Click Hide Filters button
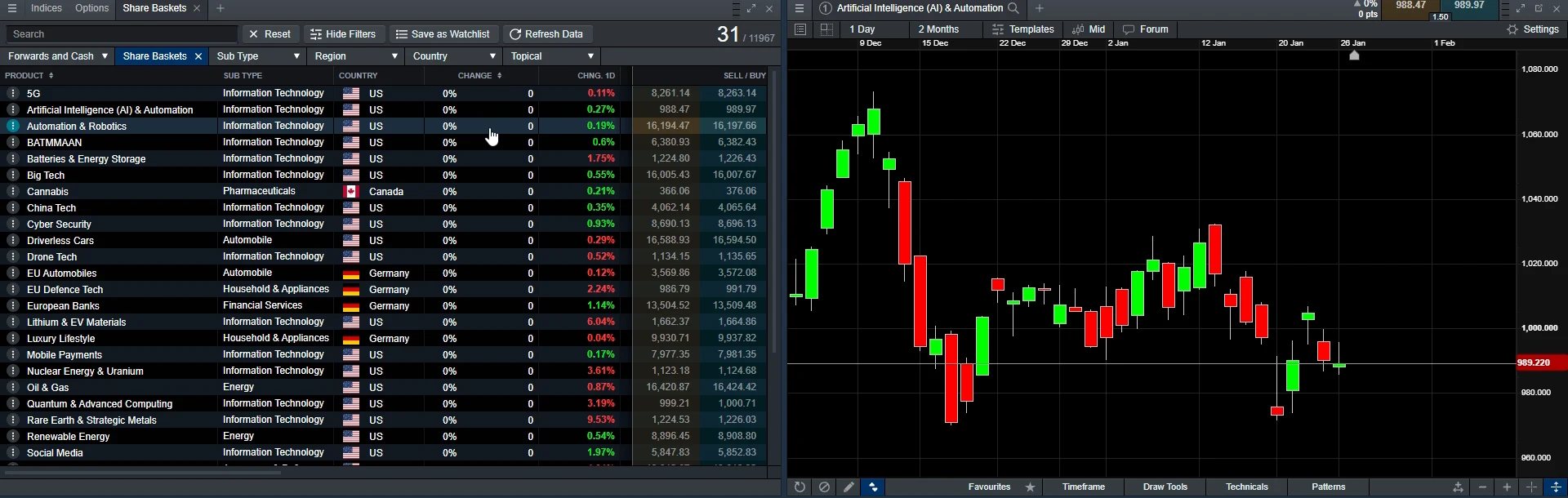This screenshot has height=498, width=1568. pyautogui.click(x=344, y=34)
